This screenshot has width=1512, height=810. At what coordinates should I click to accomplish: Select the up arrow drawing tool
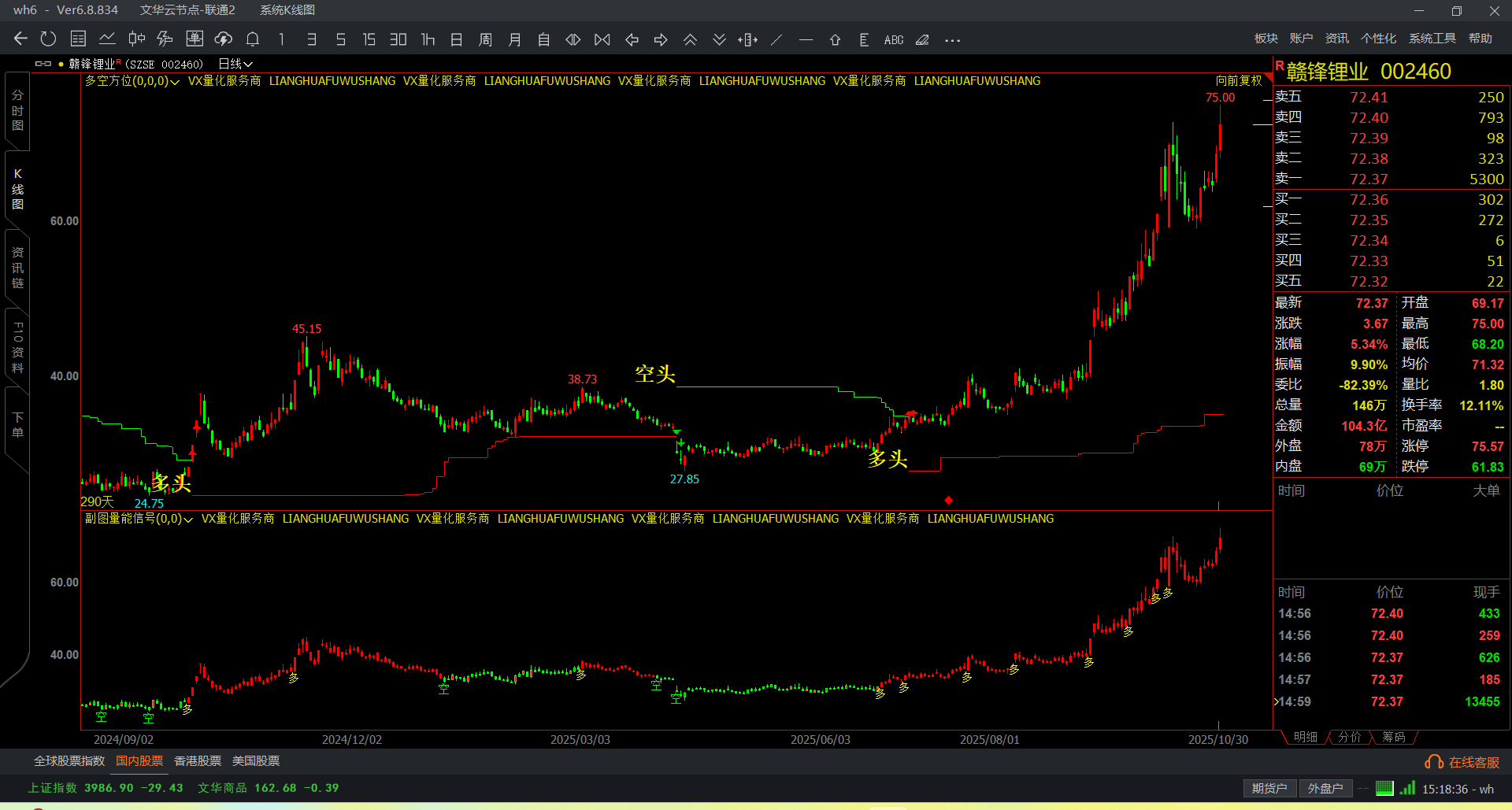pos(835,39)
